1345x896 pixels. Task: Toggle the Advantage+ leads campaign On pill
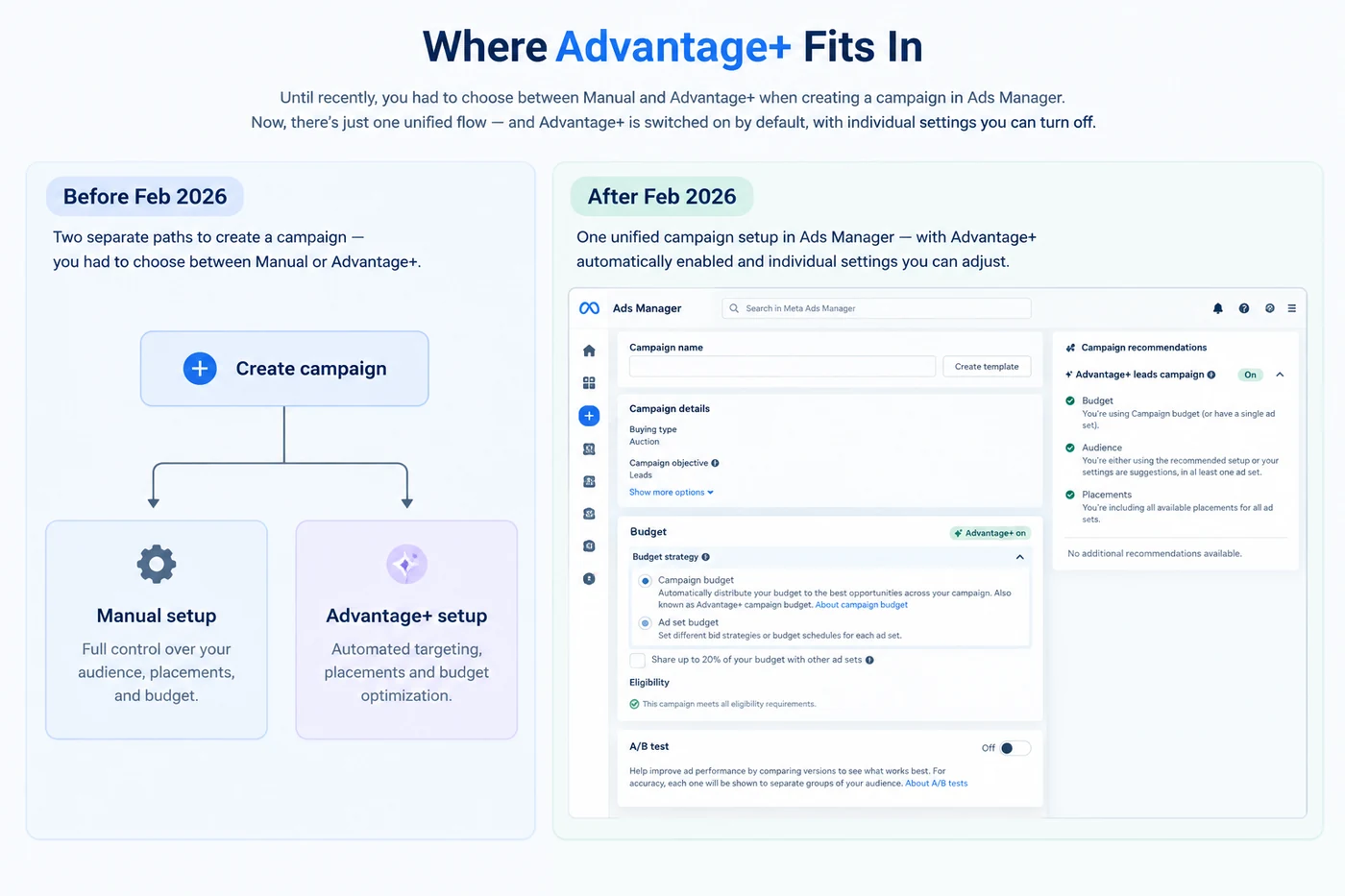1250,375
